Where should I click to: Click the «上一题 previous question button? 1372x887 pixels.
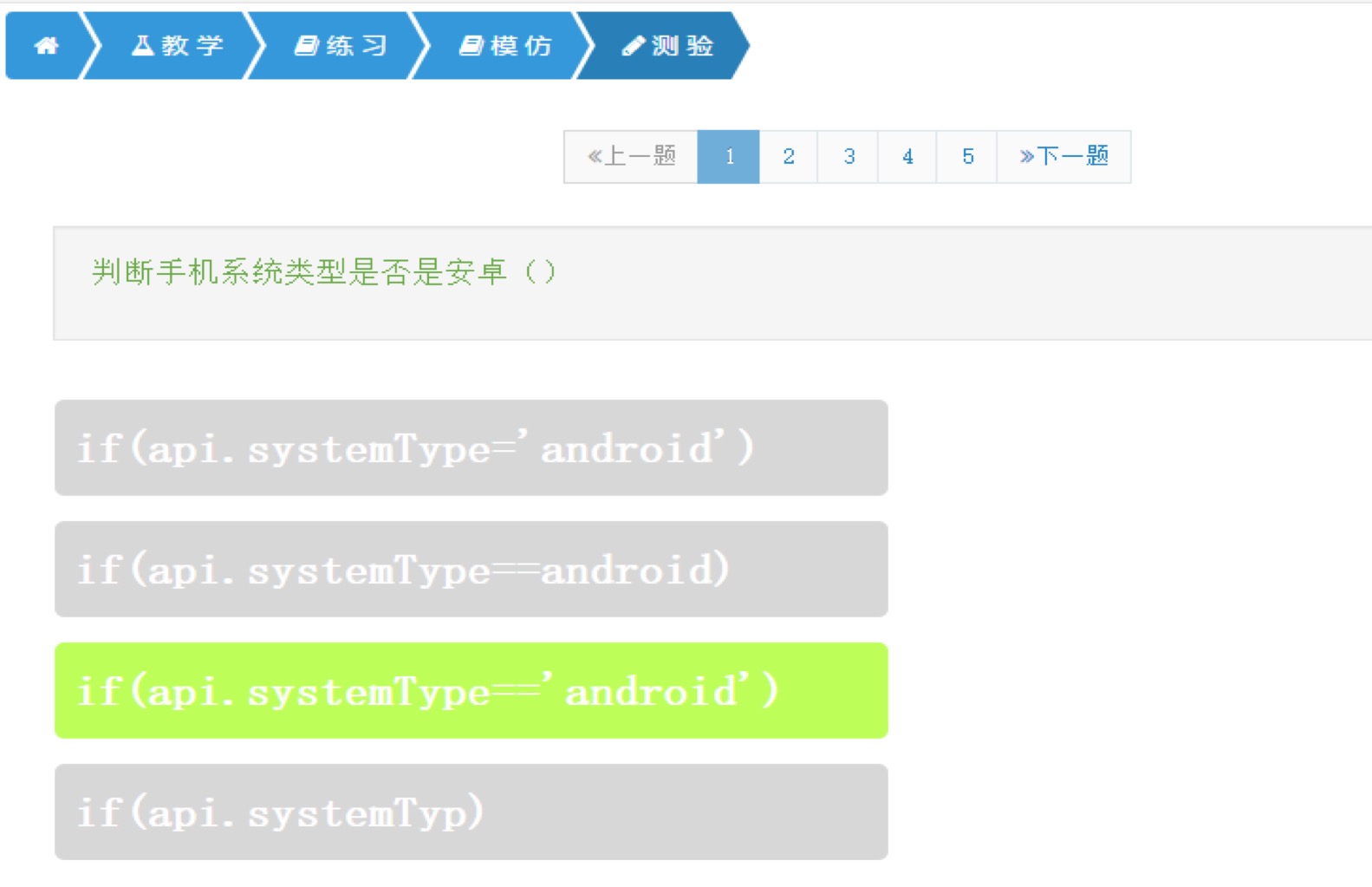(x=631, y=157)
